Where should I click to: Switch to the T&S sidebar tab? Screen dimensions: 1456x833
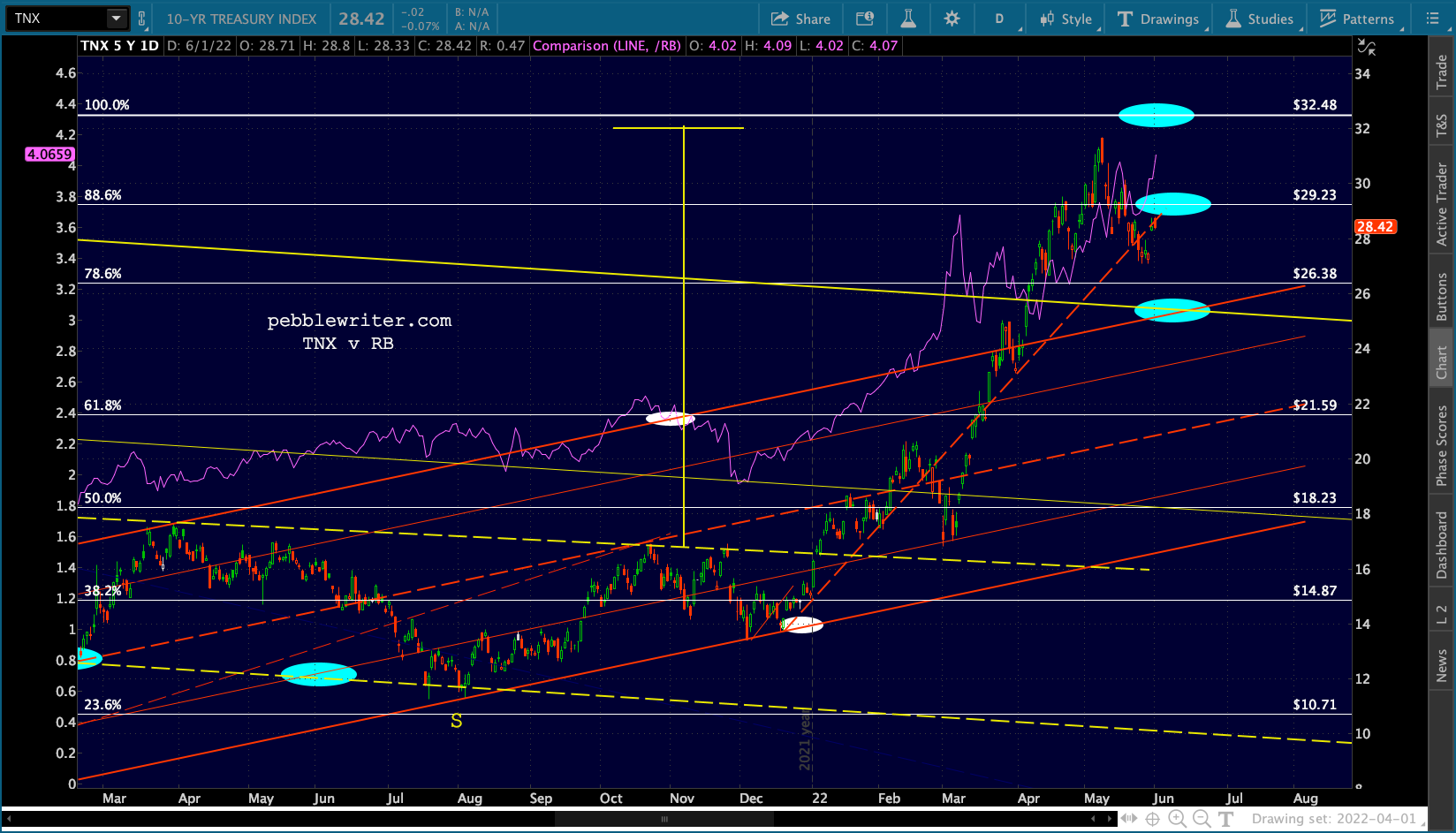1442,125
